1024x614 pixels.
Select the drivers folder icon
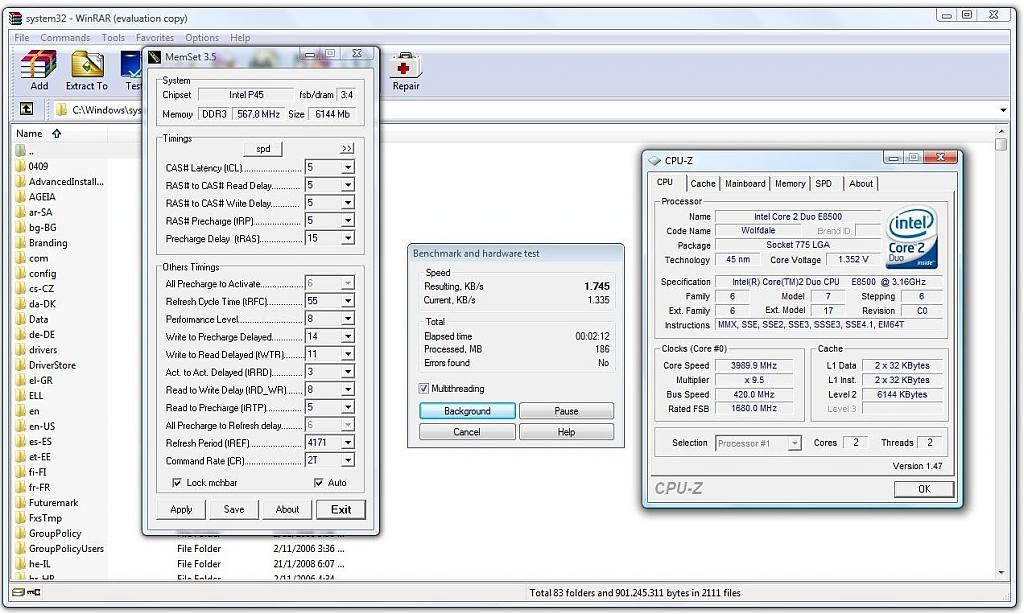tap(21, 349)
